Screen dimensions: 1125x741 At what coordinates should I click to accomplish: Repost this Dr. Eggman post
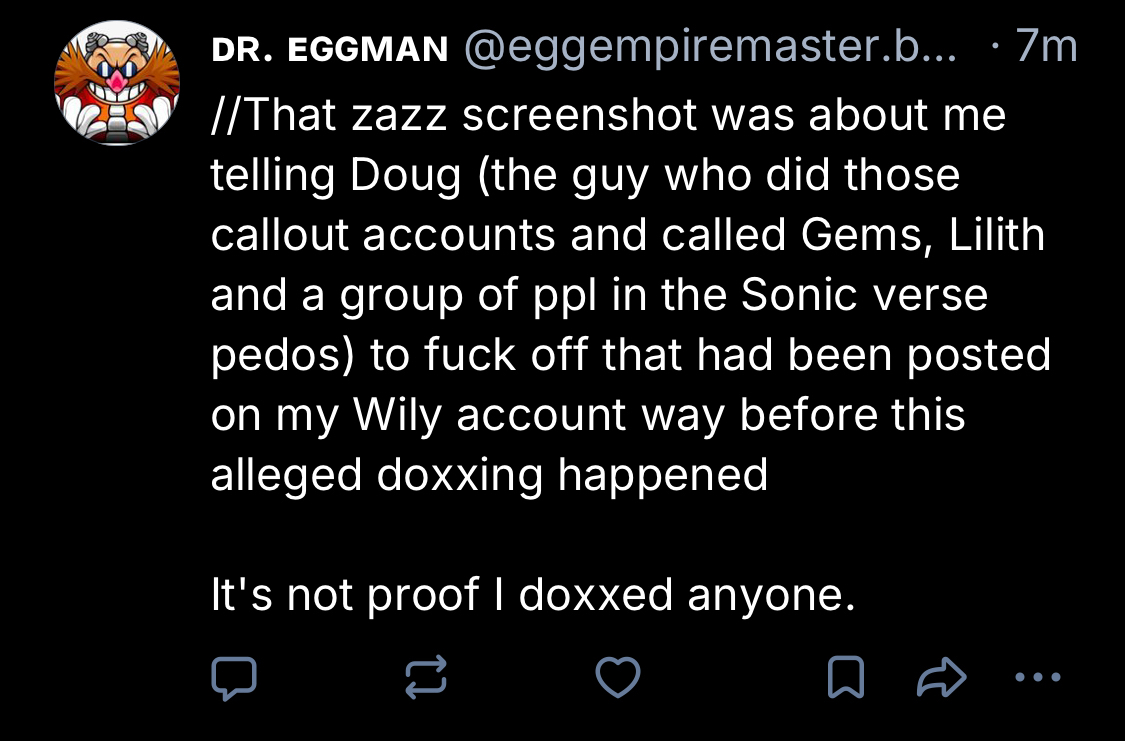coord(425,679)
